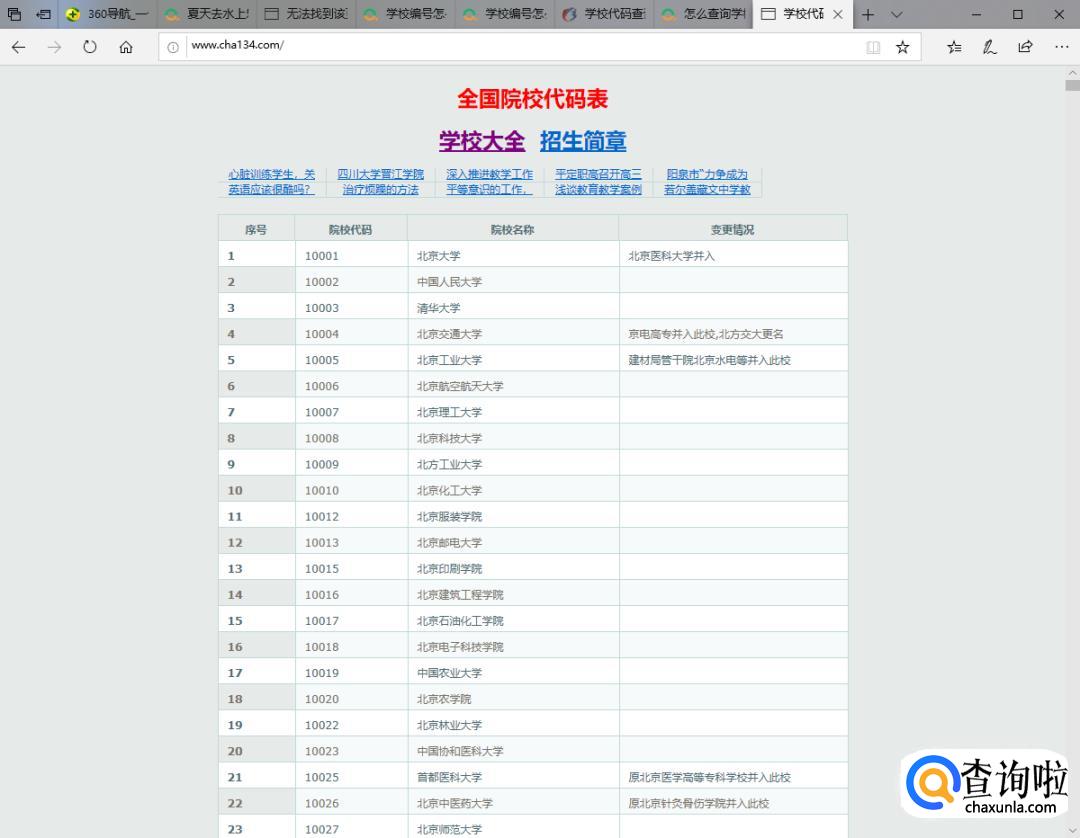This screenshot has height=838, width=1080.
Task: Click the 北京医科大学并入 note
Action: coord(671,255)
